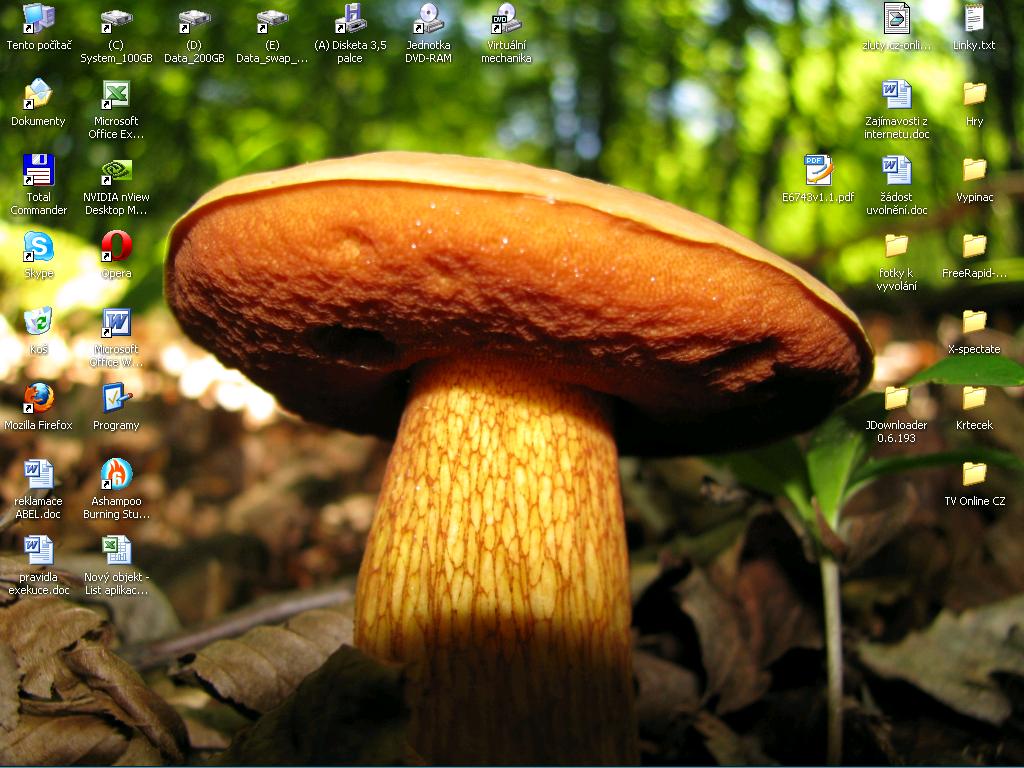Click the Virtuální mechanika DVD icon

click(505, 19)
